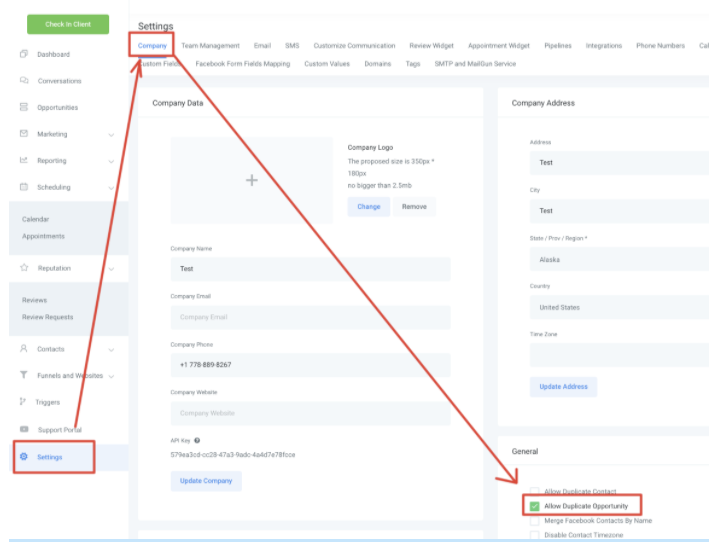
Task: Click the Settings gear icon
Action: (x=24, y=457)
